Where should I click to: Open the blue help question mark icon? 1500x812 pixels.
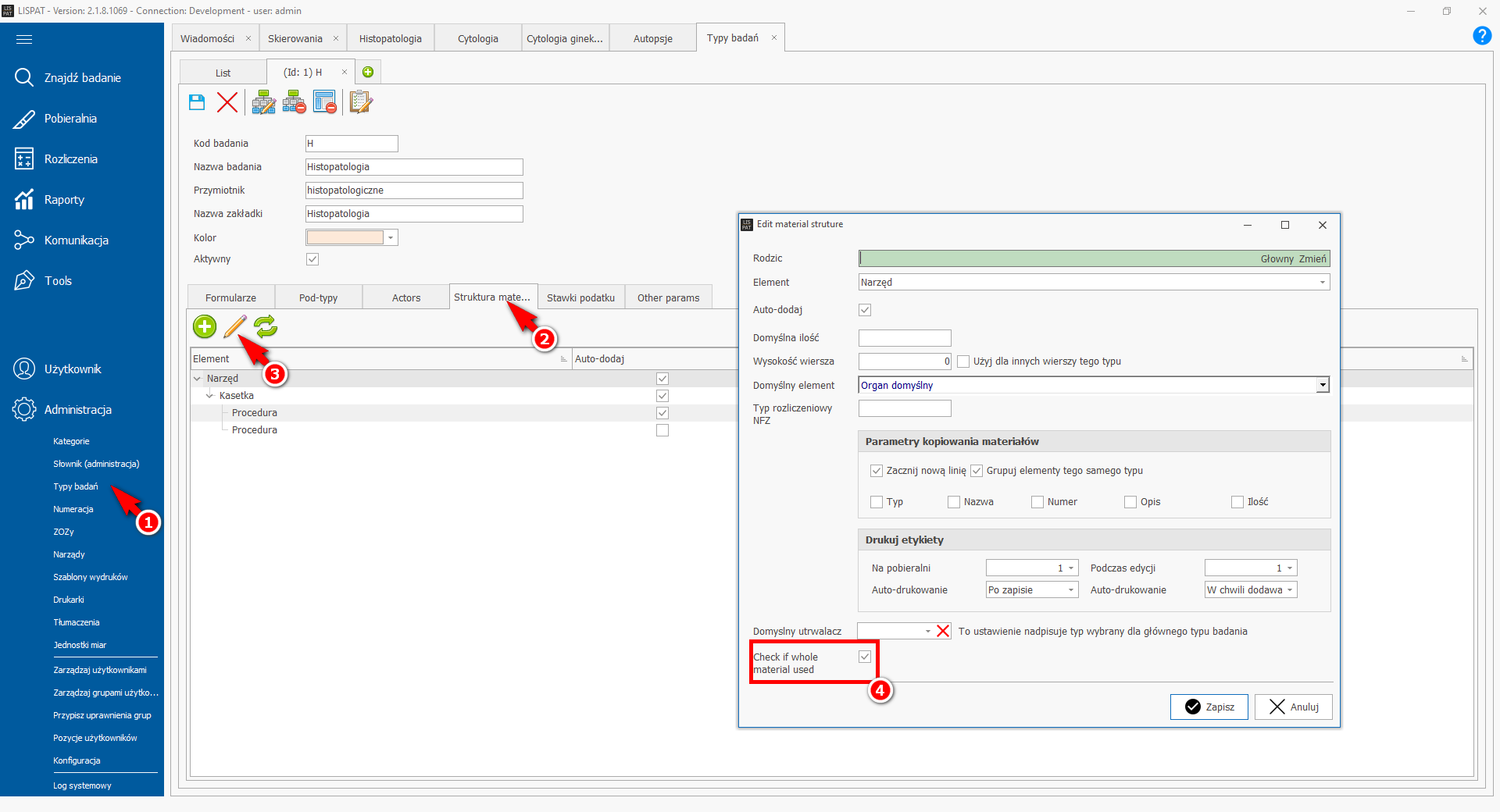tap(1481, 36)
